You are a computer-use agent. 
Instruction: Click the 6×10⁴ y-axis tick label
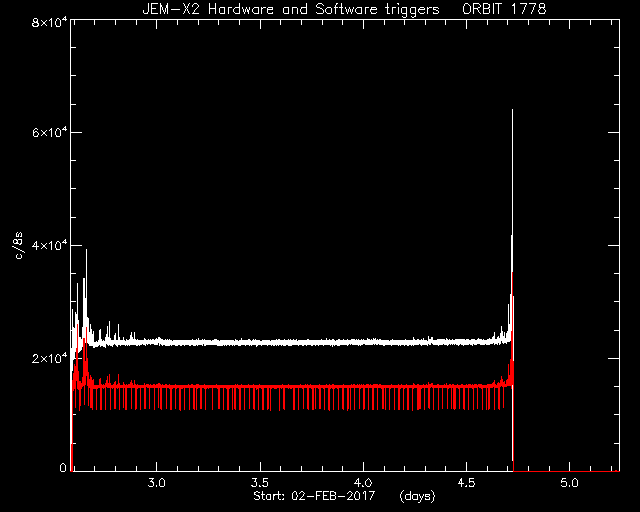[49, 132]
